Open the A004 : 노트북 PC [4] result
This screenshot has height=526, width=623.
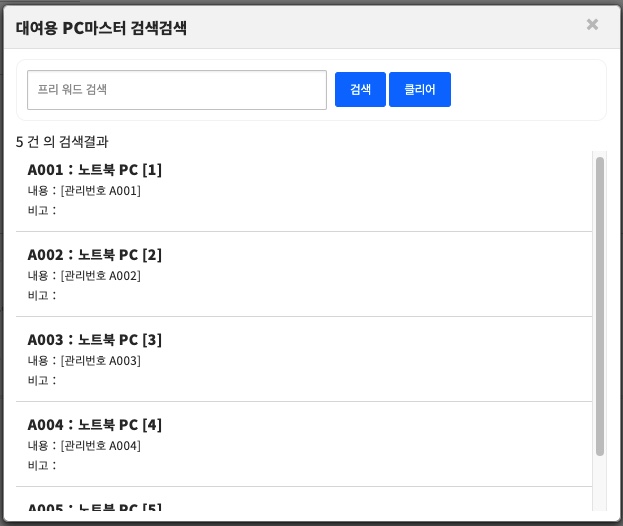(x=95, y=425)
